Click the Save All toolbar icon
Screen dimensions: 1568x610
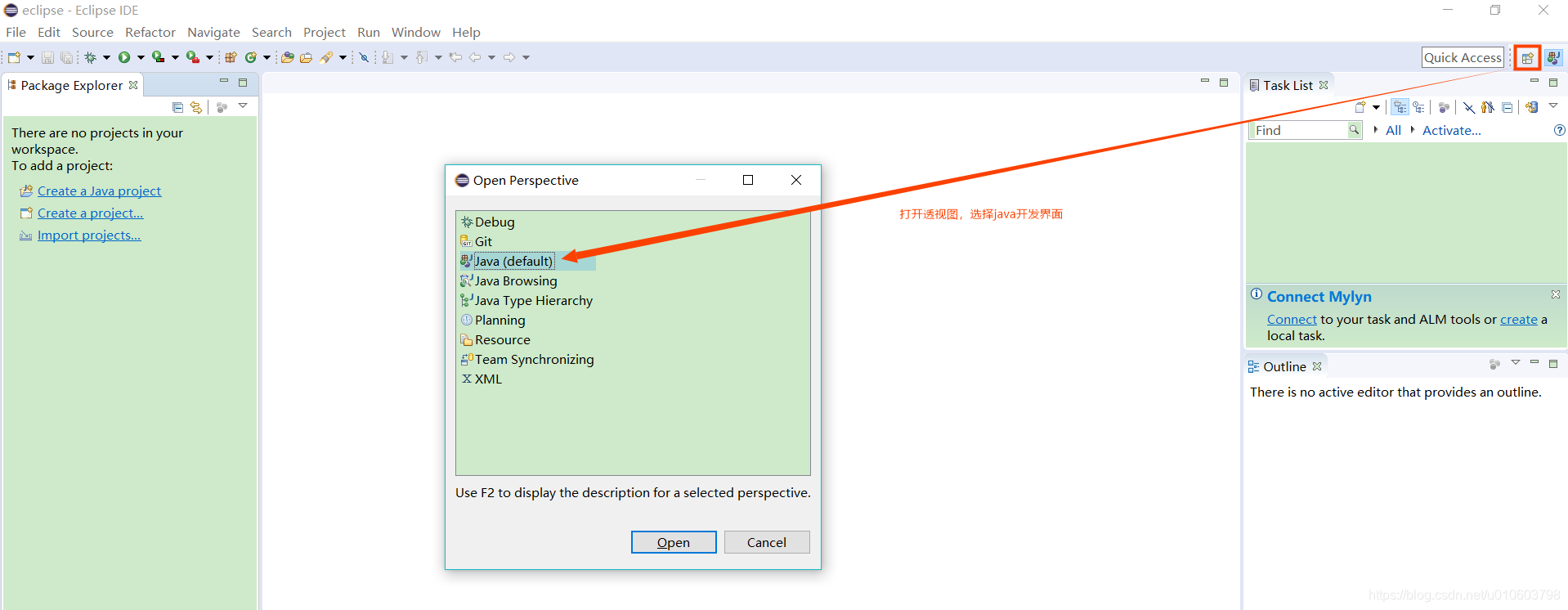click(x=67, y=57)
